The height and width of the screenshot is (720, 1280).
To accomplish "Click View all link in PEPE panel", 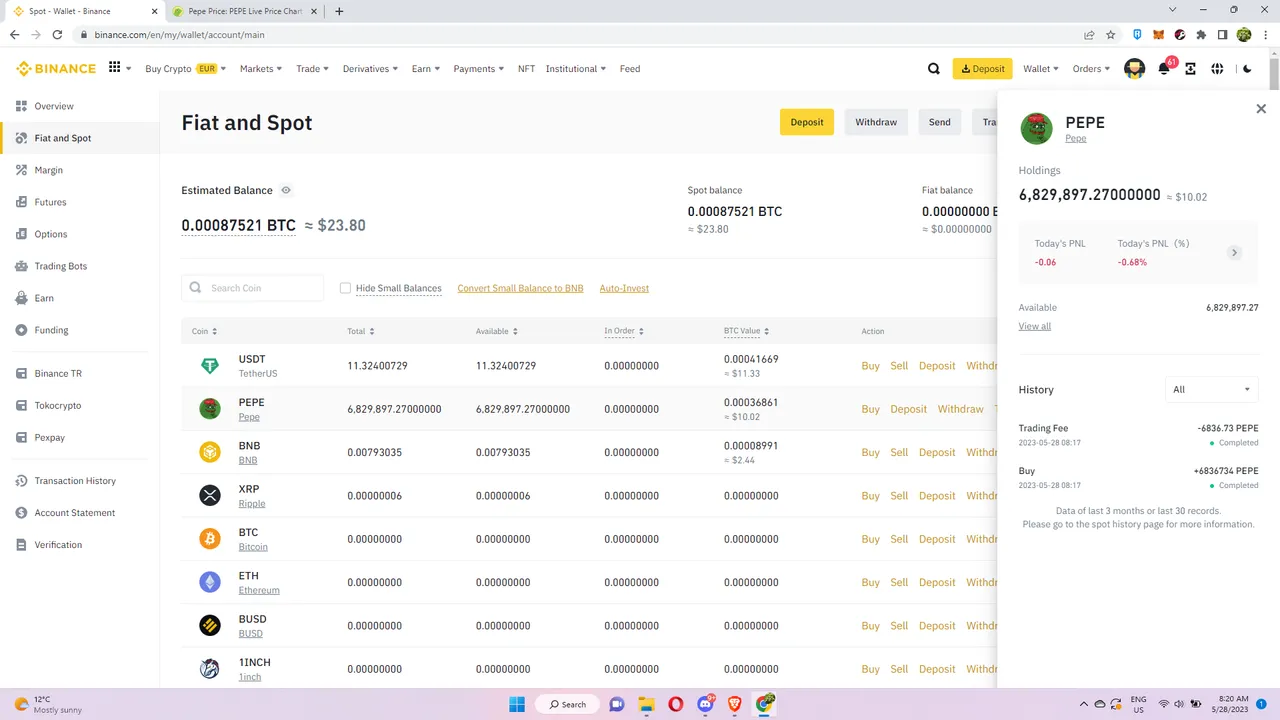I will [x=1034, y=326].
